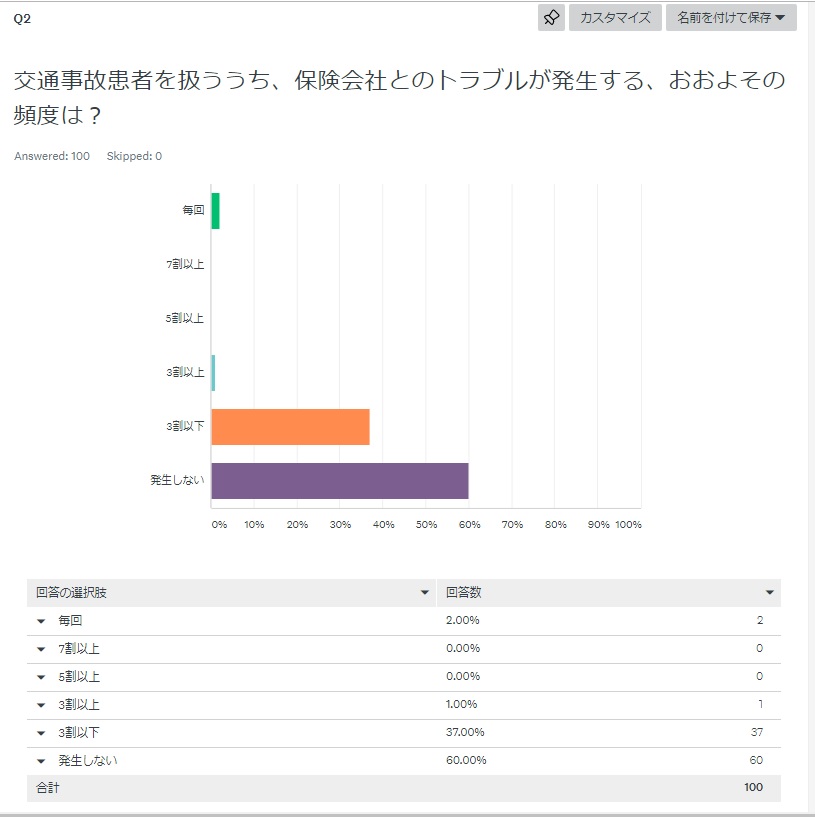Expand the 3割以下 row arrow
This screenshot has width=815, height=817.
point(41,733)
